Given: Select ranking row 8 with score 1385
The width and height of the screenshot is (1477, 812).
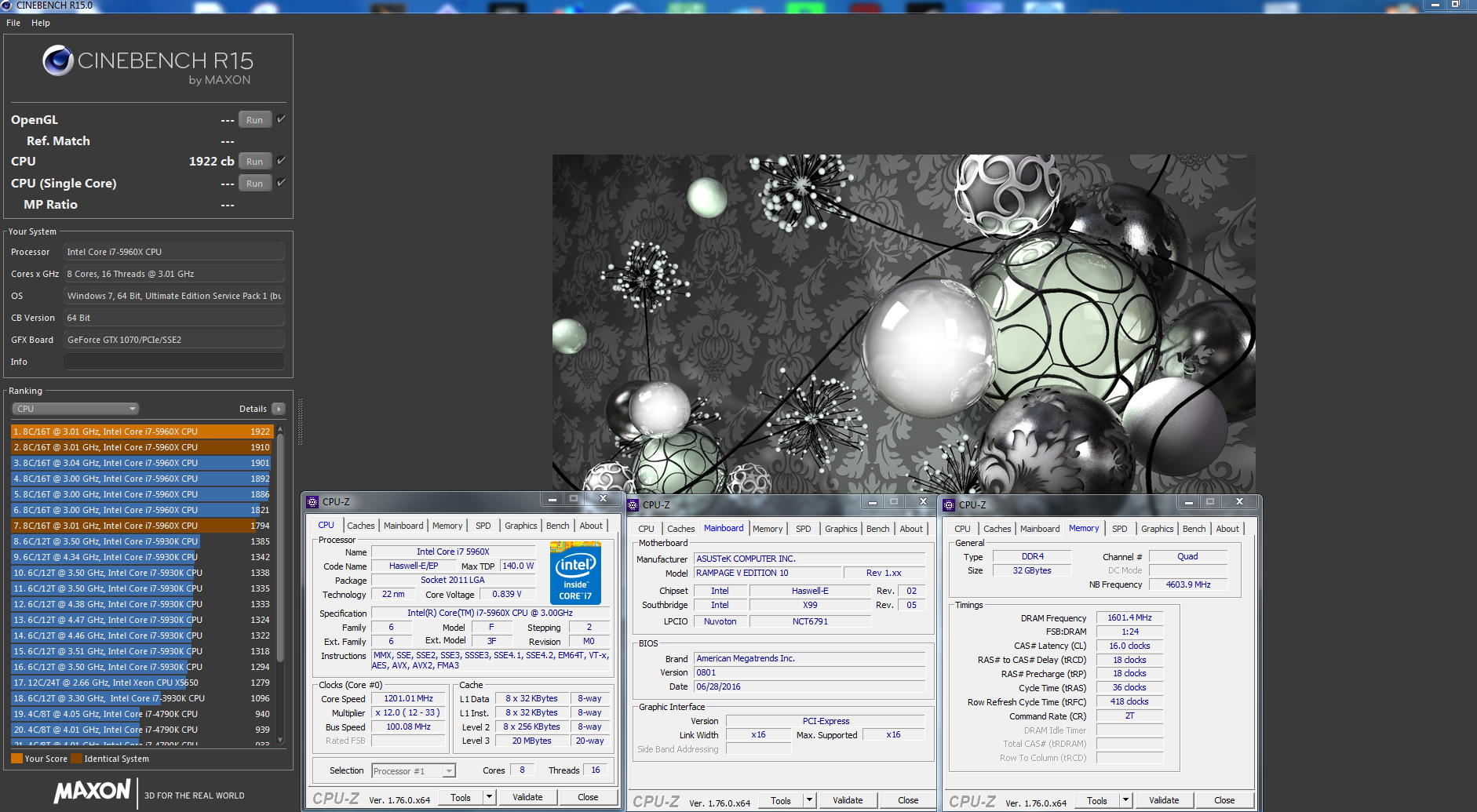Looking at the screenshot, I should pos(142,541).
